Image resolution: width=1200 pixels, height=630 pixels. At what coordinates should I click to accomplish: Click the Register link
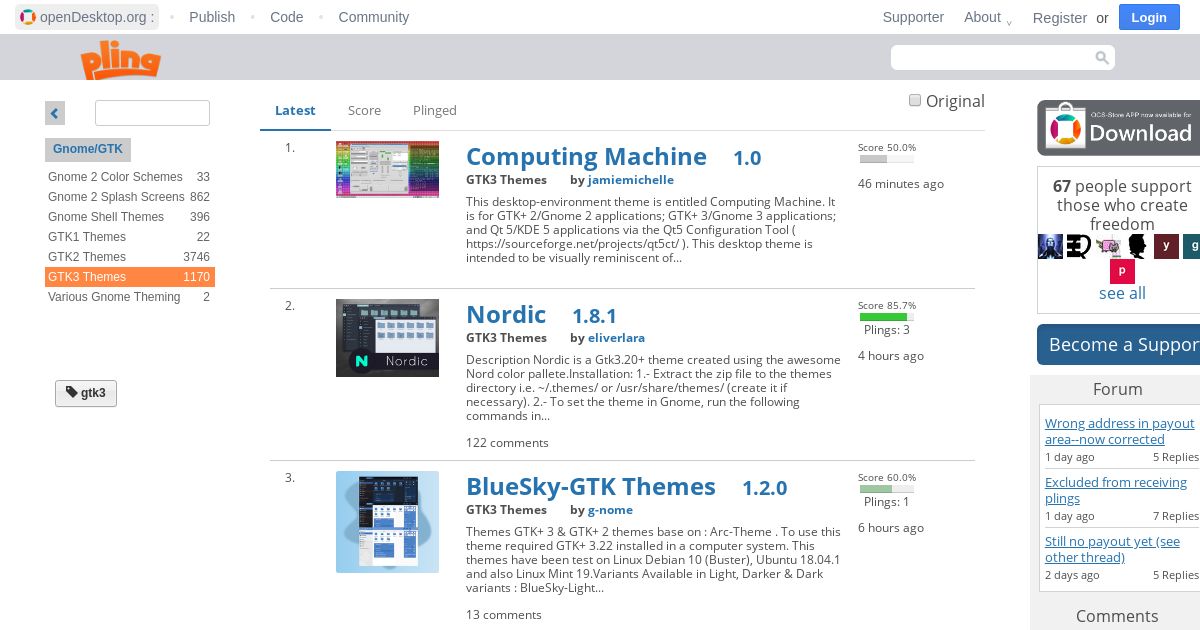1060,18
